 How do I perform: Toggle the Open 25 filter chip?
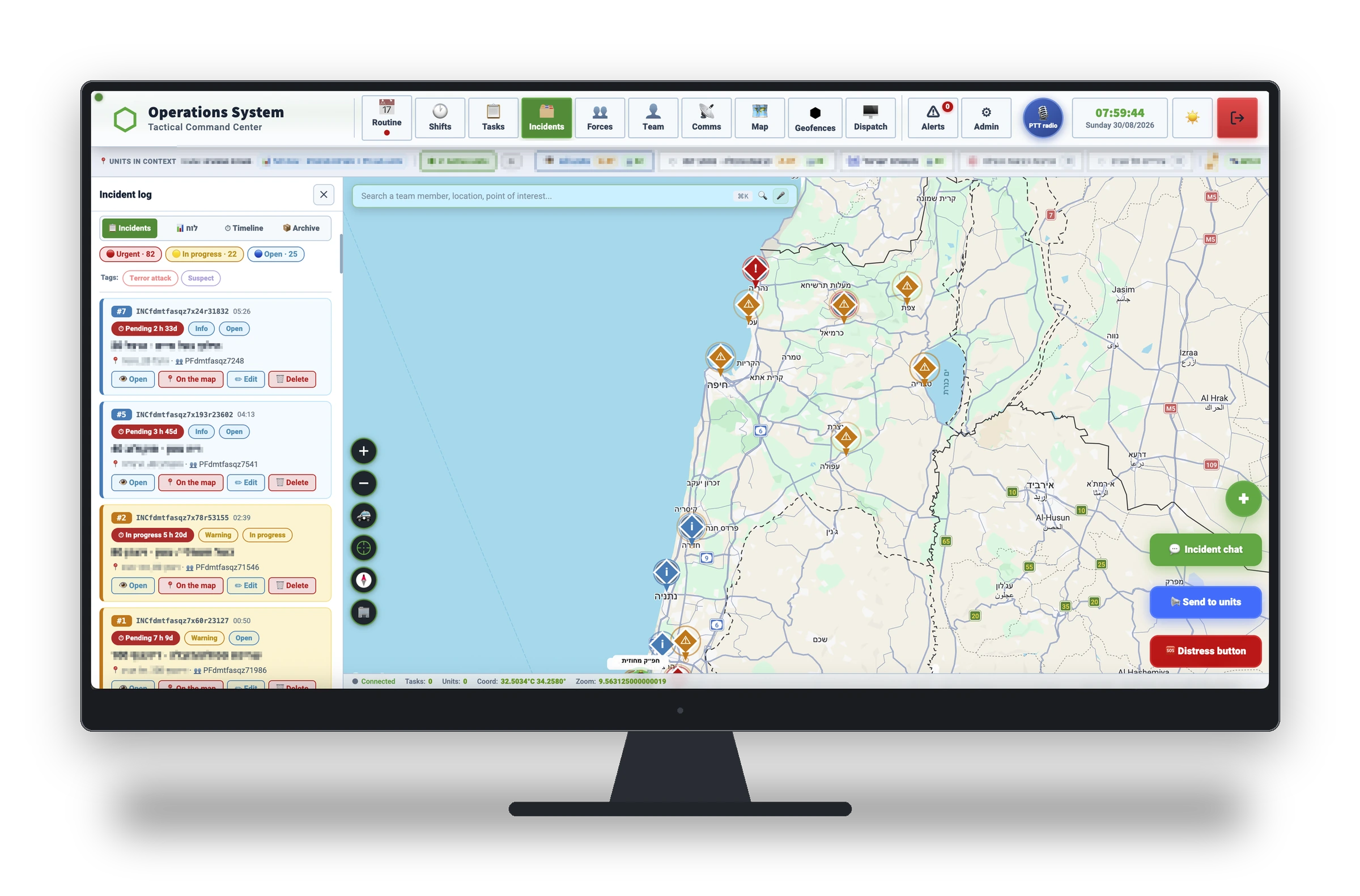point(275,254)
